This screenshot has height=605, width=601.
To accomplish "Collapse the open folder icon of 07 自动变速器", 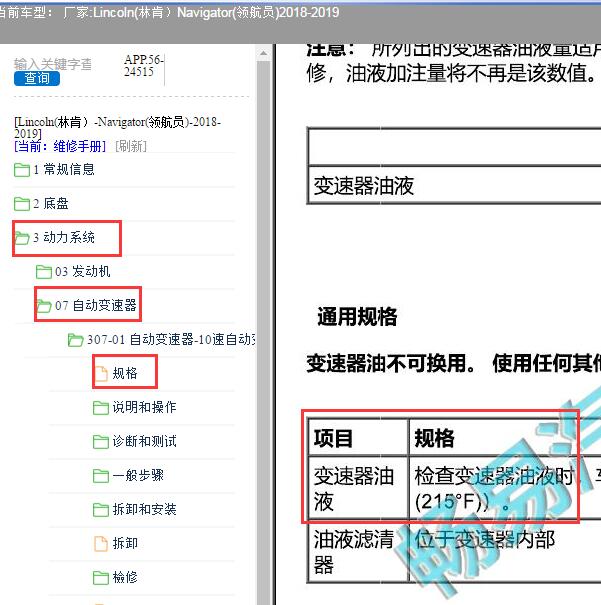I will (x=44, y=306).
